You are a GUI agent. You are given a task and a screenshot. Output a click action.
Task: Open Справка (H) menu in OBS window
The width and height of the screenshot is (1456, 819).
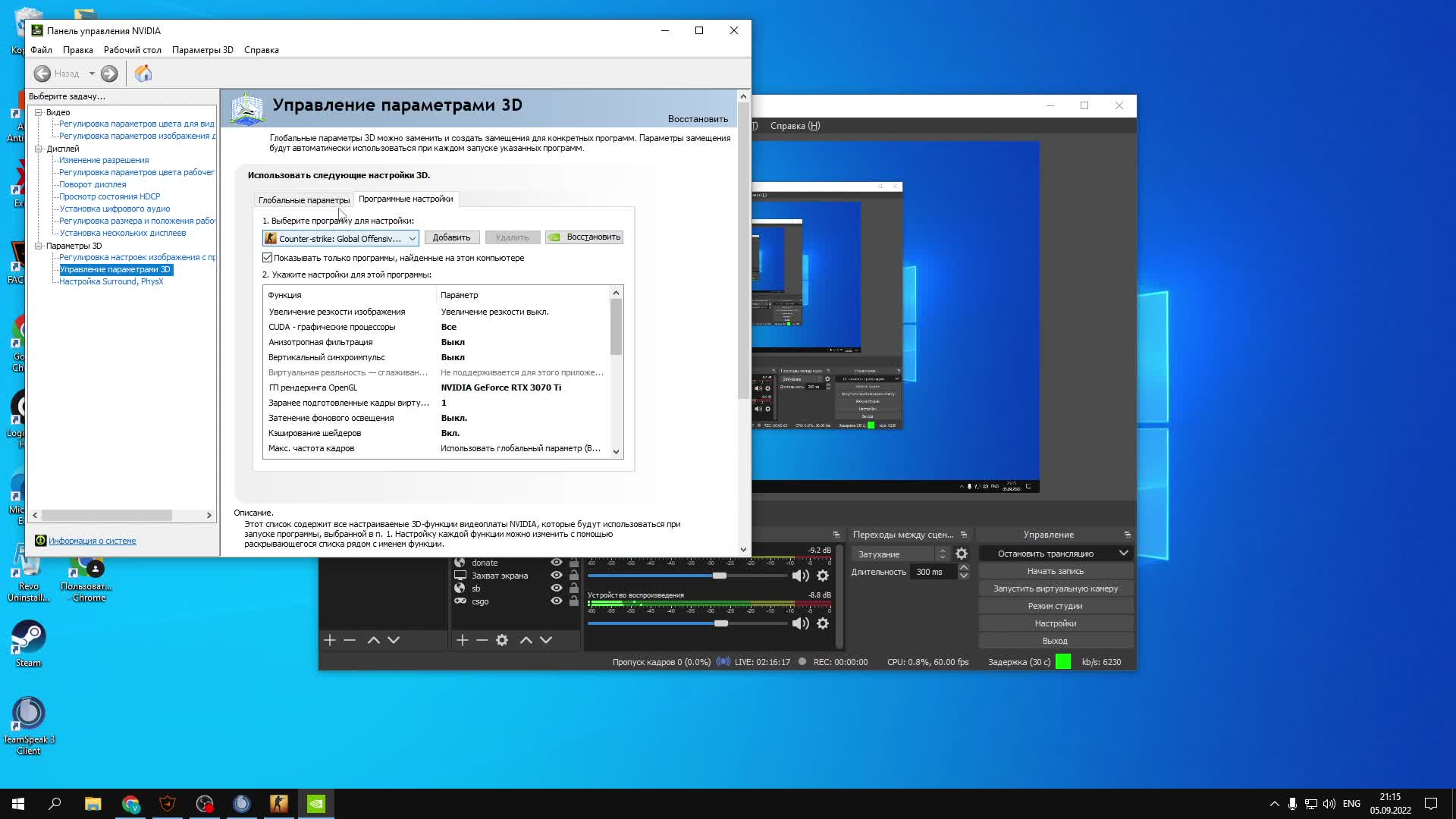coord(795,126)
